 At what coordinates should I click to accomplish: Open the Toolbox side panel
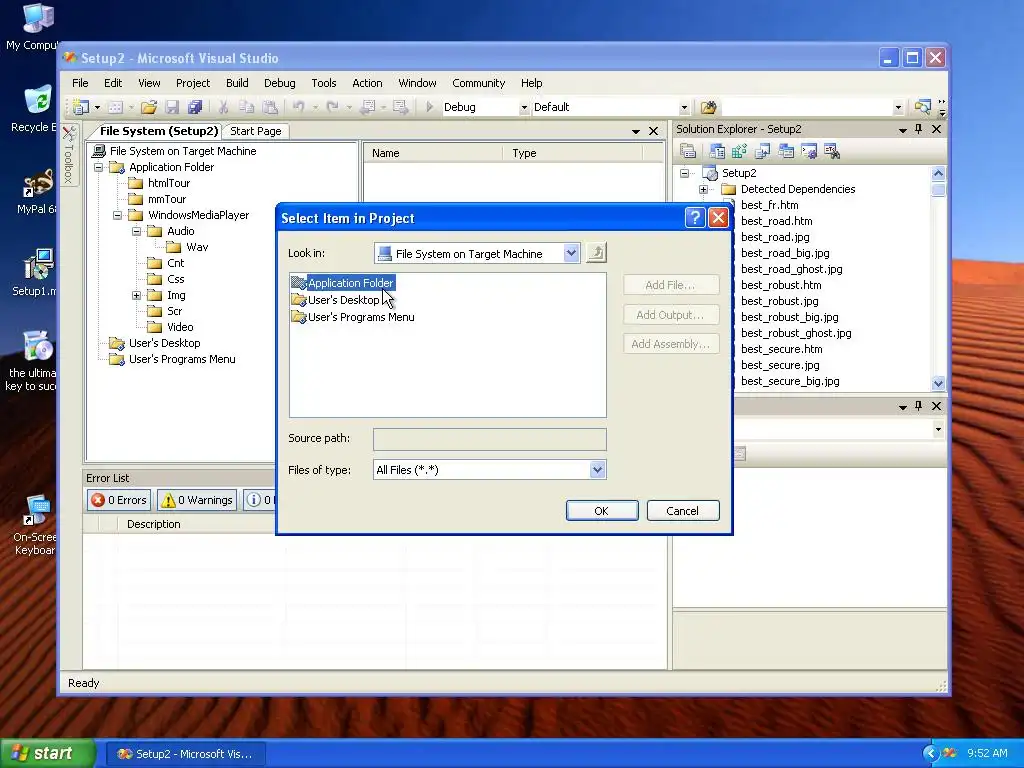[69, 154]
